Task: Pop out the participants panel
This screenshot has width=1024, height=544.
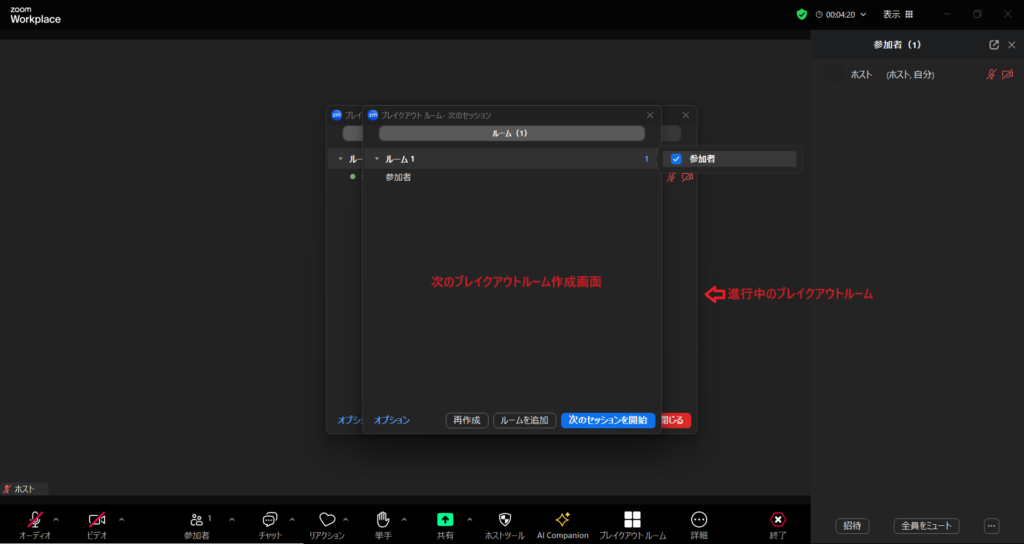Action: (x=993, y=45)
